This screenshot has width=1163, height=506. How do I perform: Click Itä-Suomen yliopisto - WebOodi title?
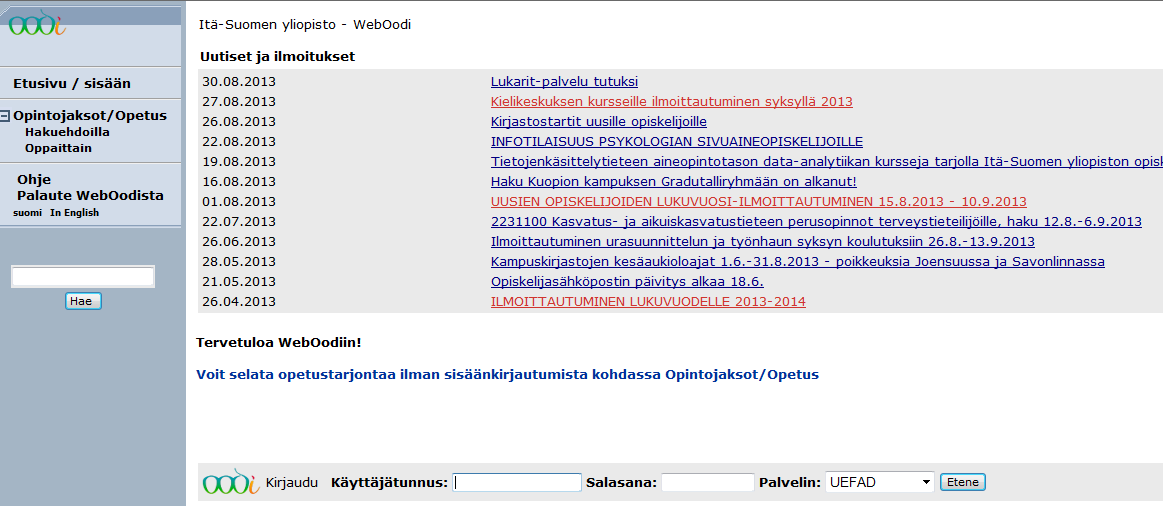[x=305, y=24]
